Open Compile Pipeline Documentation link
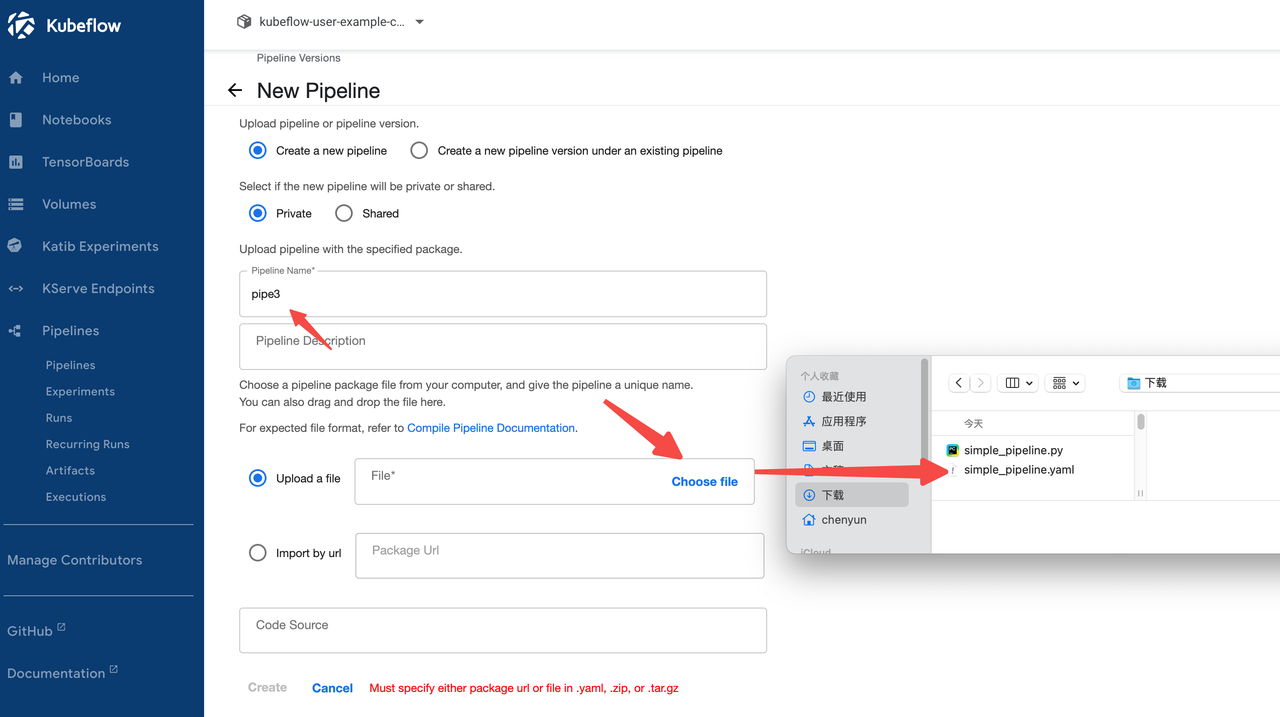 point(491,428)
